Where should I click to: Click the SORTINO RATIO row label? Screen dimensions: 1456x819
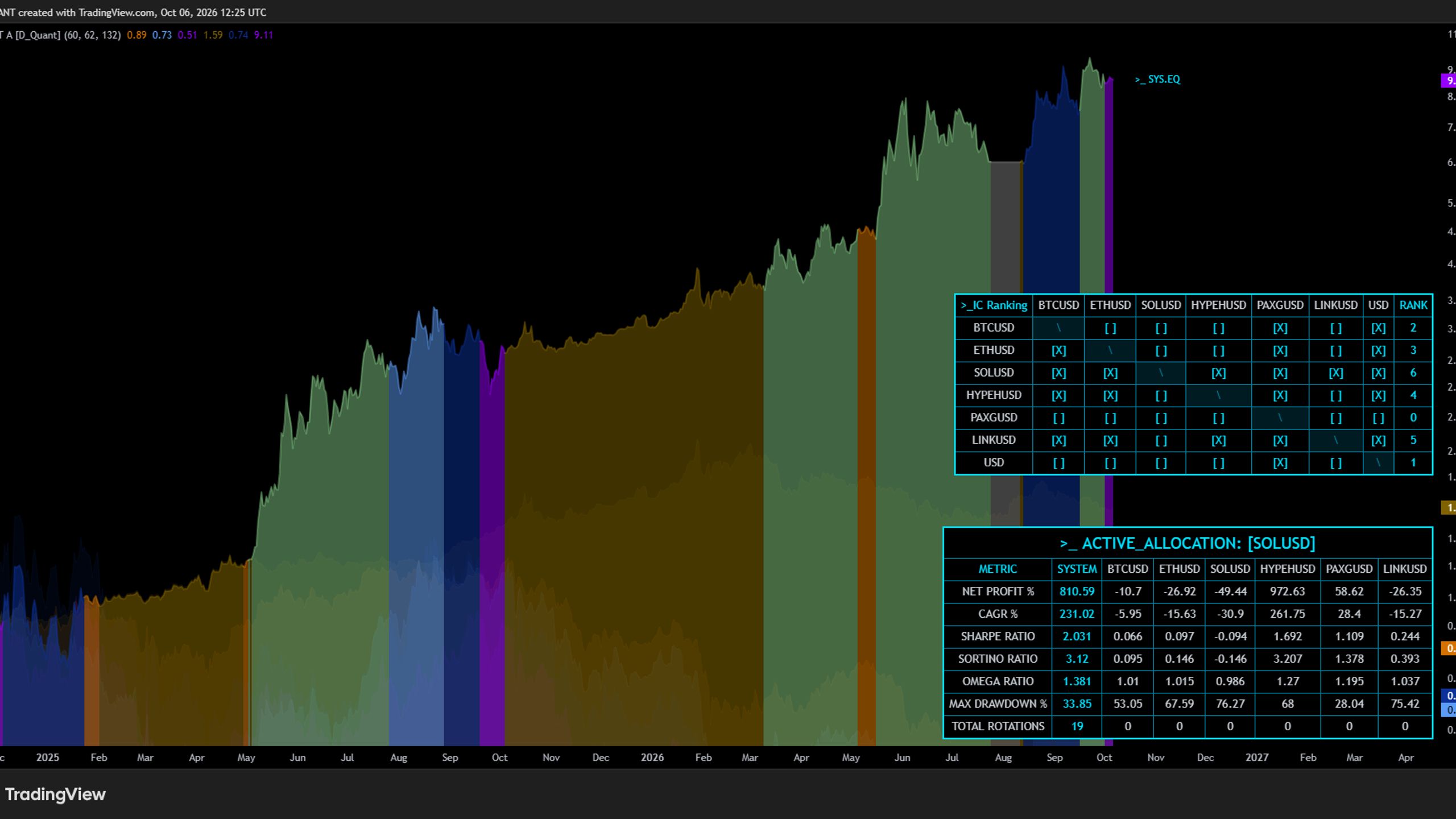998,659
